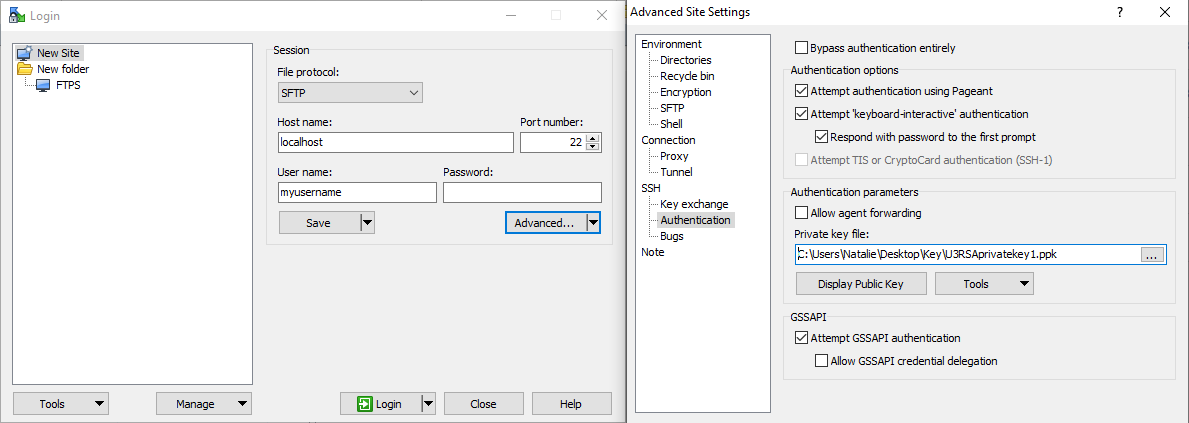Open the Save button dropdown arrow
The width and height of the screenshot is (1189, 423).
tap(366, 223)
